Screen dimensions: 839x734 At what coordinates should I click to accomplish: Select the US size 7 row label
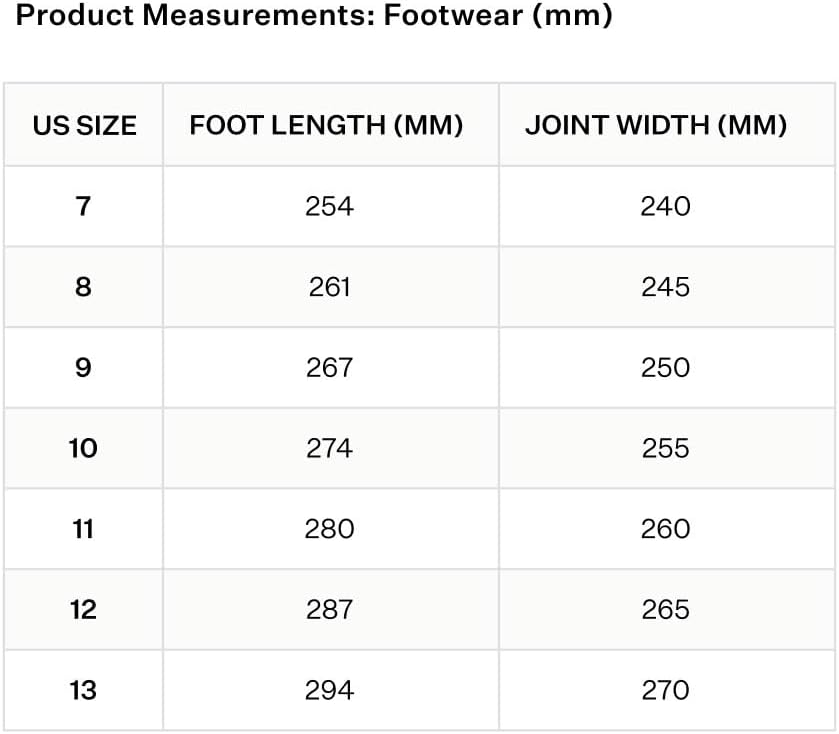point(83,206)
